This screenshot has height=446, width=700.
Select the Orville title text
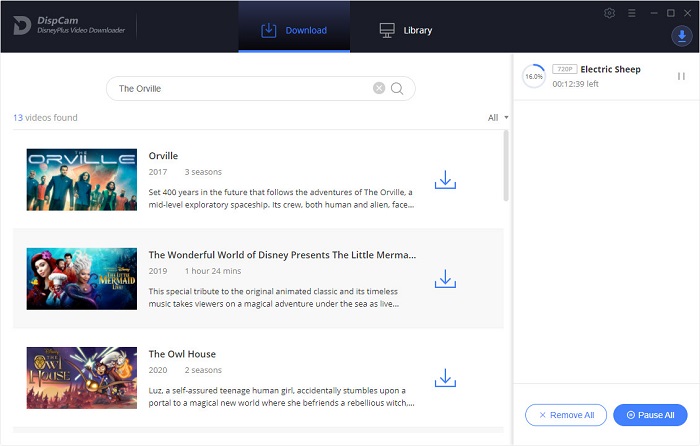pyautogui.click(x=163, y=156)
